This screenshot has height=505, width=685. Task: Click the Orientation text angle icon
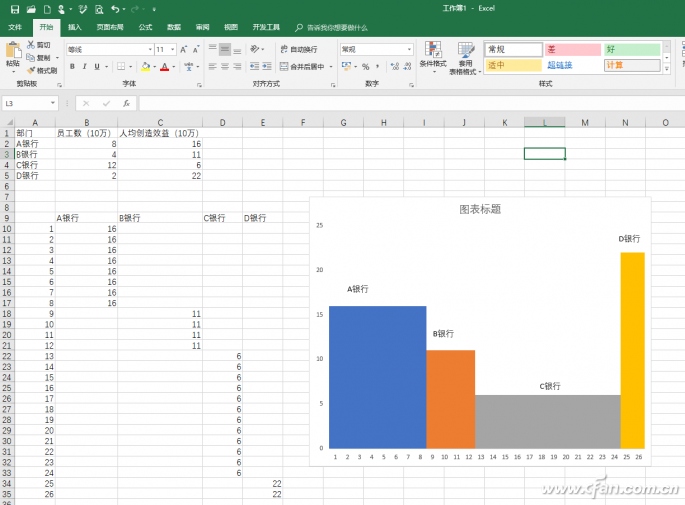point(255,49)
